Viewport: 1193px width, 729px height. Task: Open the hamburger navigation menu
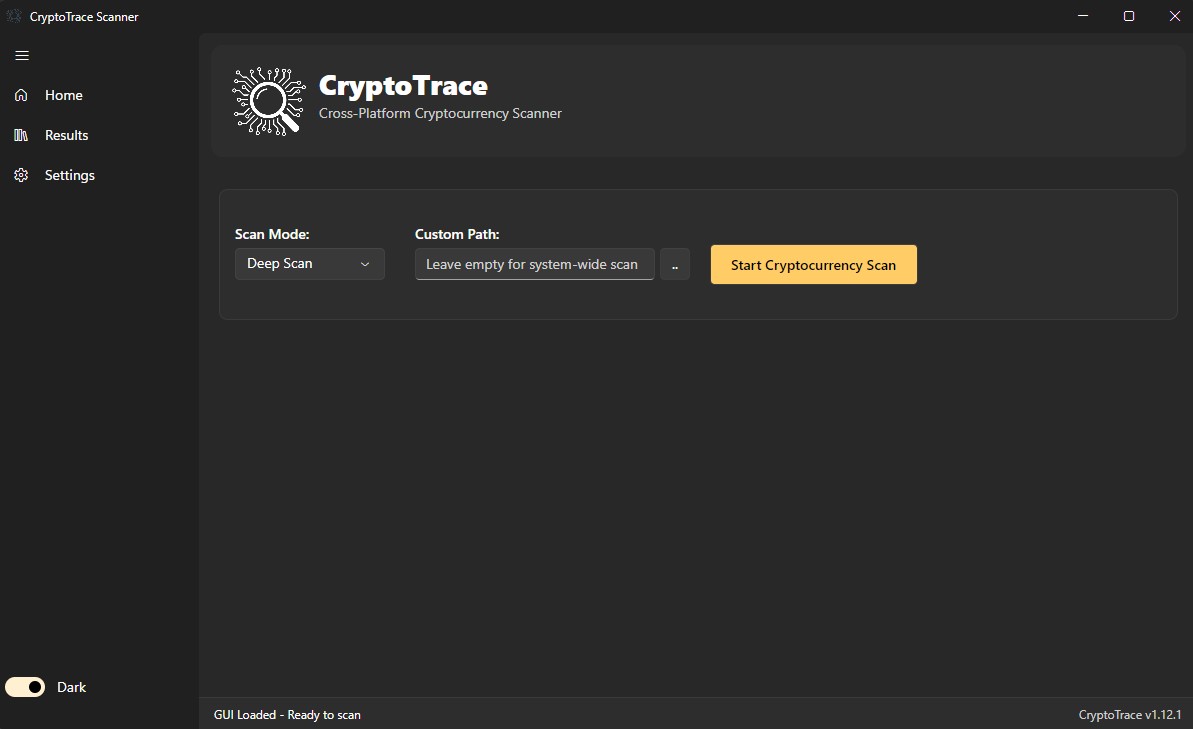22,56
